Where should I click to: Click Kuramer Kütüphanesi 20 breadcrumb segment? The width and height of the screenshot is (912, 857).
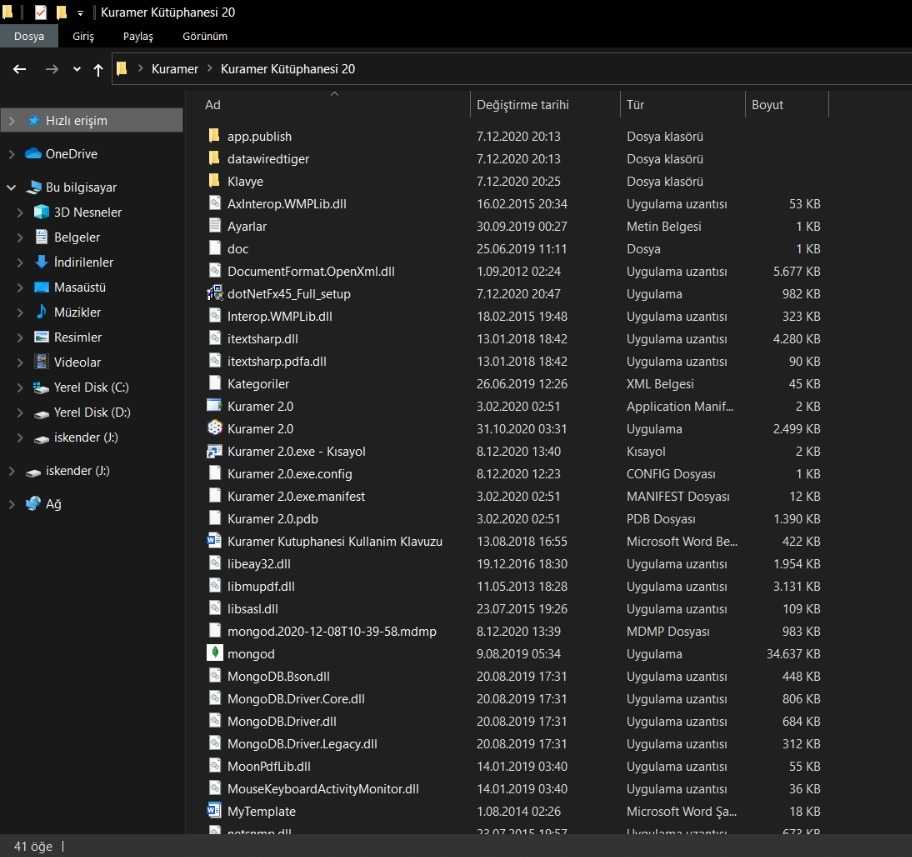288,69
